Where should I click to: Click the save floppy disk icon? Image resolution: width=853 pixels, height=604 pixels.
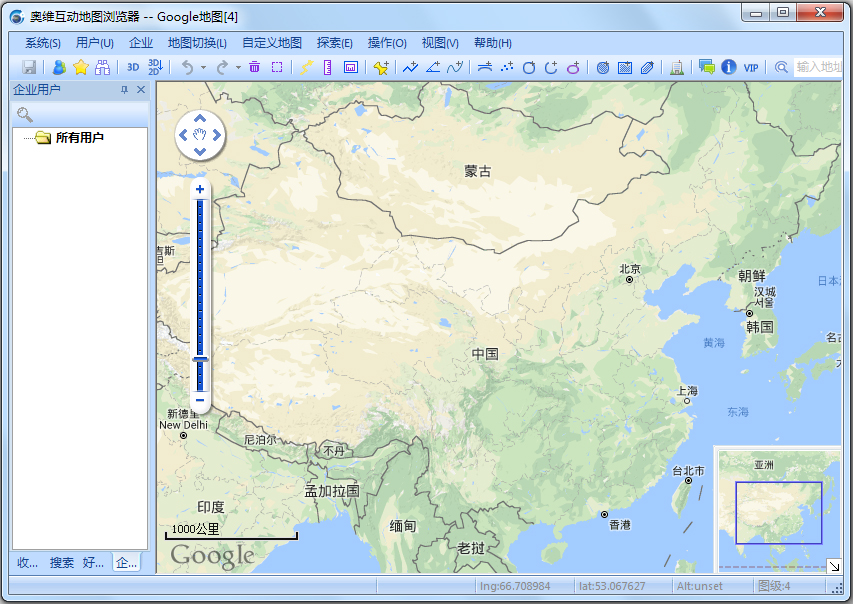[29, 67]
